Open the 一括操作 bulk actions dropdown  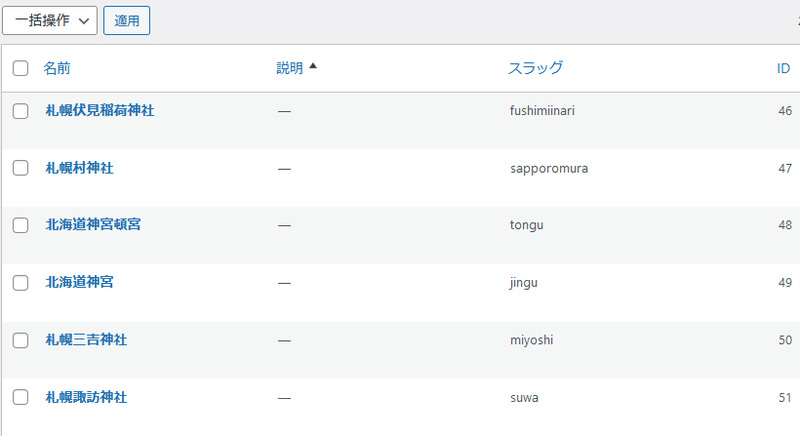49,21
